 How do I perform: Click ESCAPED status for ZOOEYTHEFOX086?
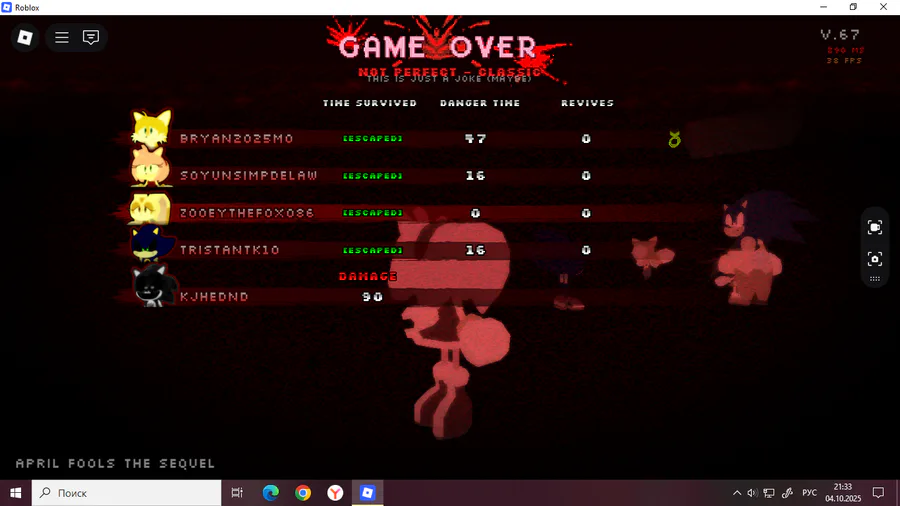[373, 213]
